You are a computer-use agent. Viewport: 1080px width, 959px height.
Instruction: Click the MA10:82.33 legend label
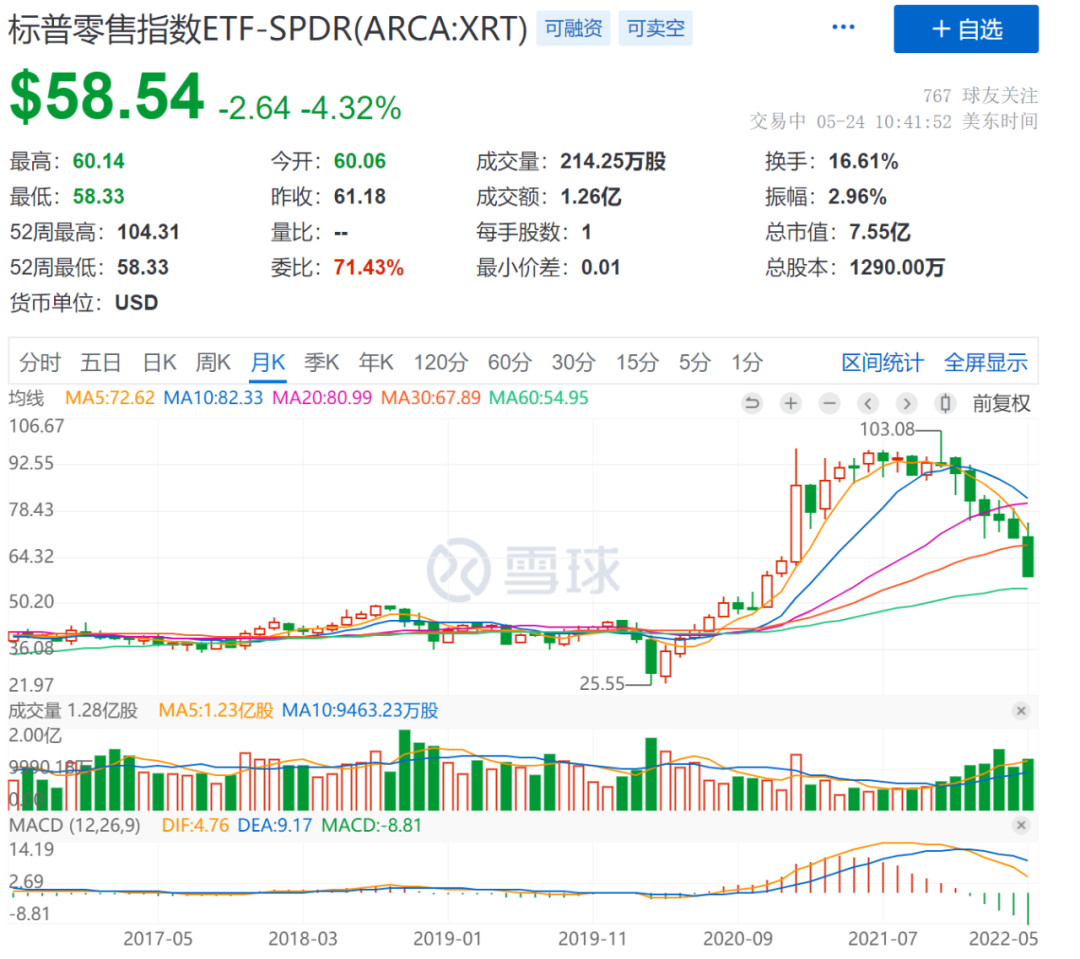pos(214,398)
